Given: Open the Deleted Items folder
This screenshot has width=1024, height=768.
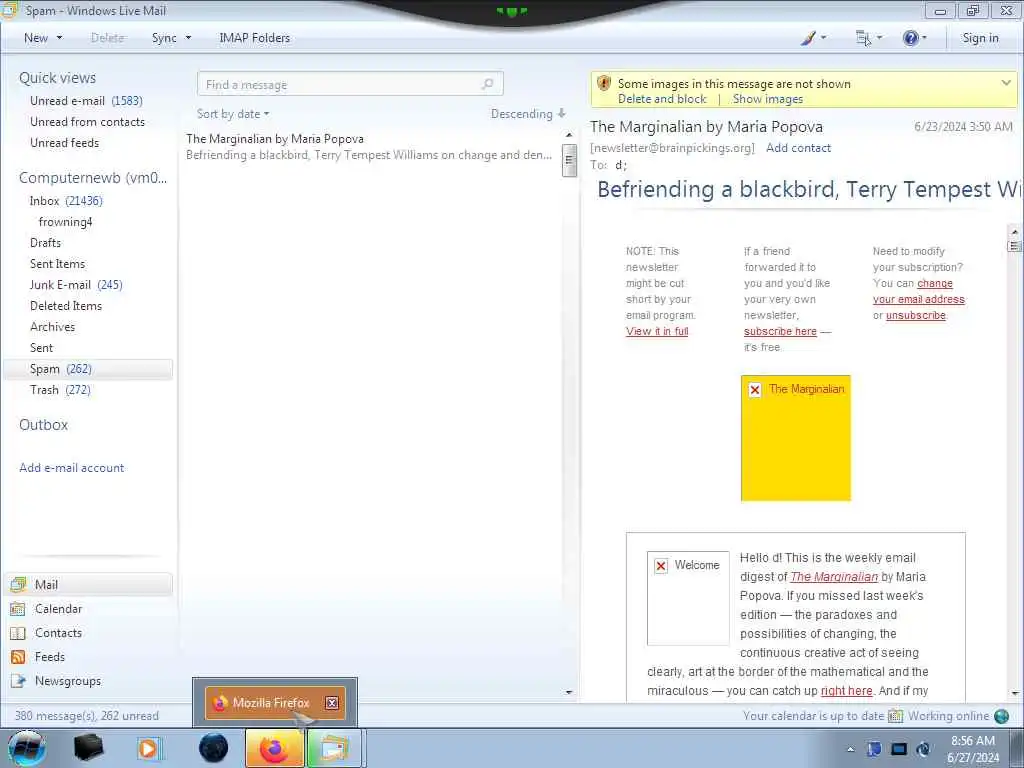Looking at the screenshot, I should 66,306.
